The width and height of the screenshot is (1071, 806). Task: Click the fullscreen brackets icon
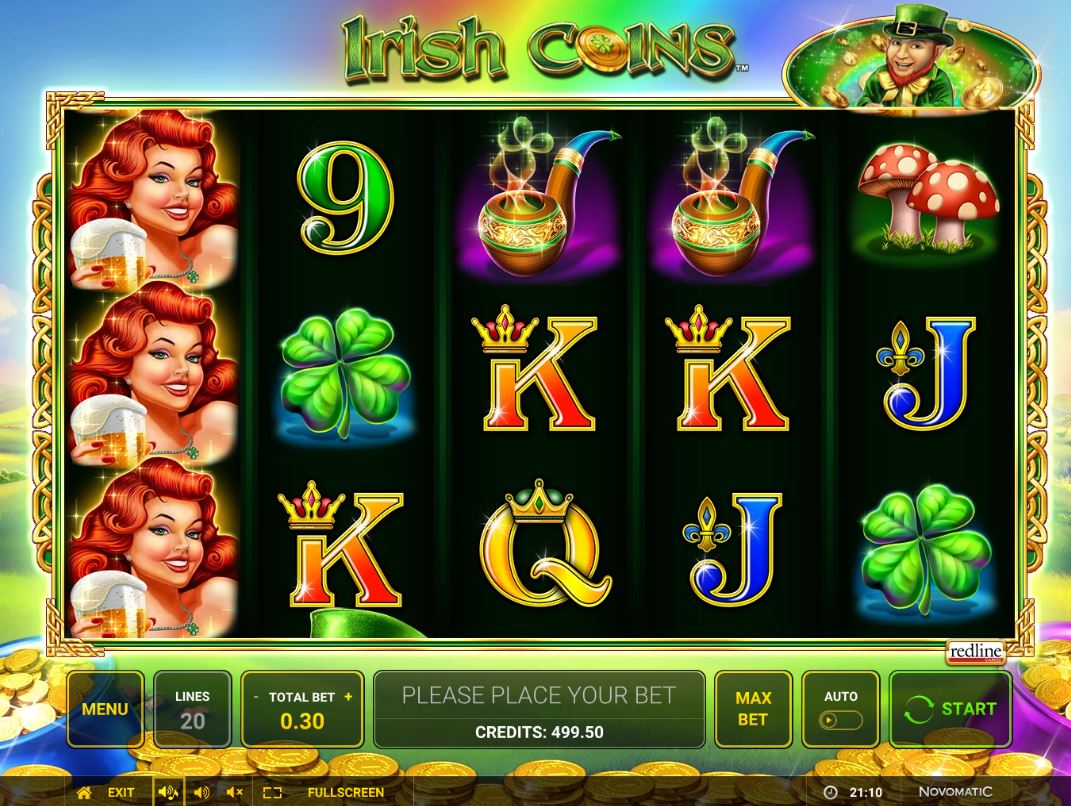pyautogui.click(x=273, y=792)
